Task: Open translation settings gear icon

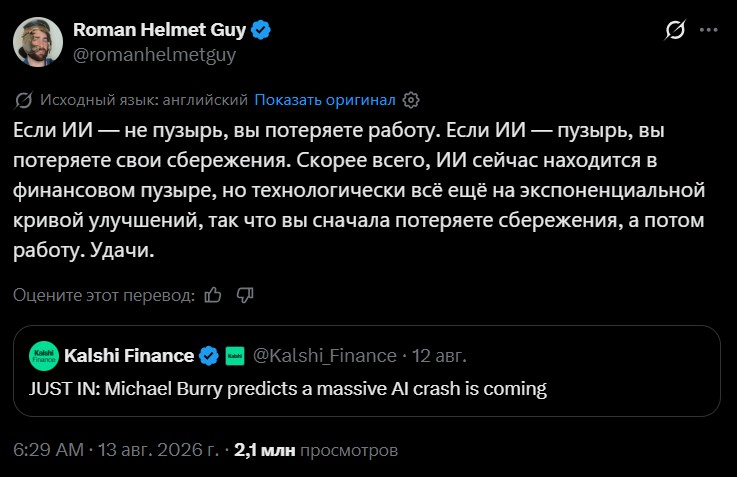Action: click(411, 100)
